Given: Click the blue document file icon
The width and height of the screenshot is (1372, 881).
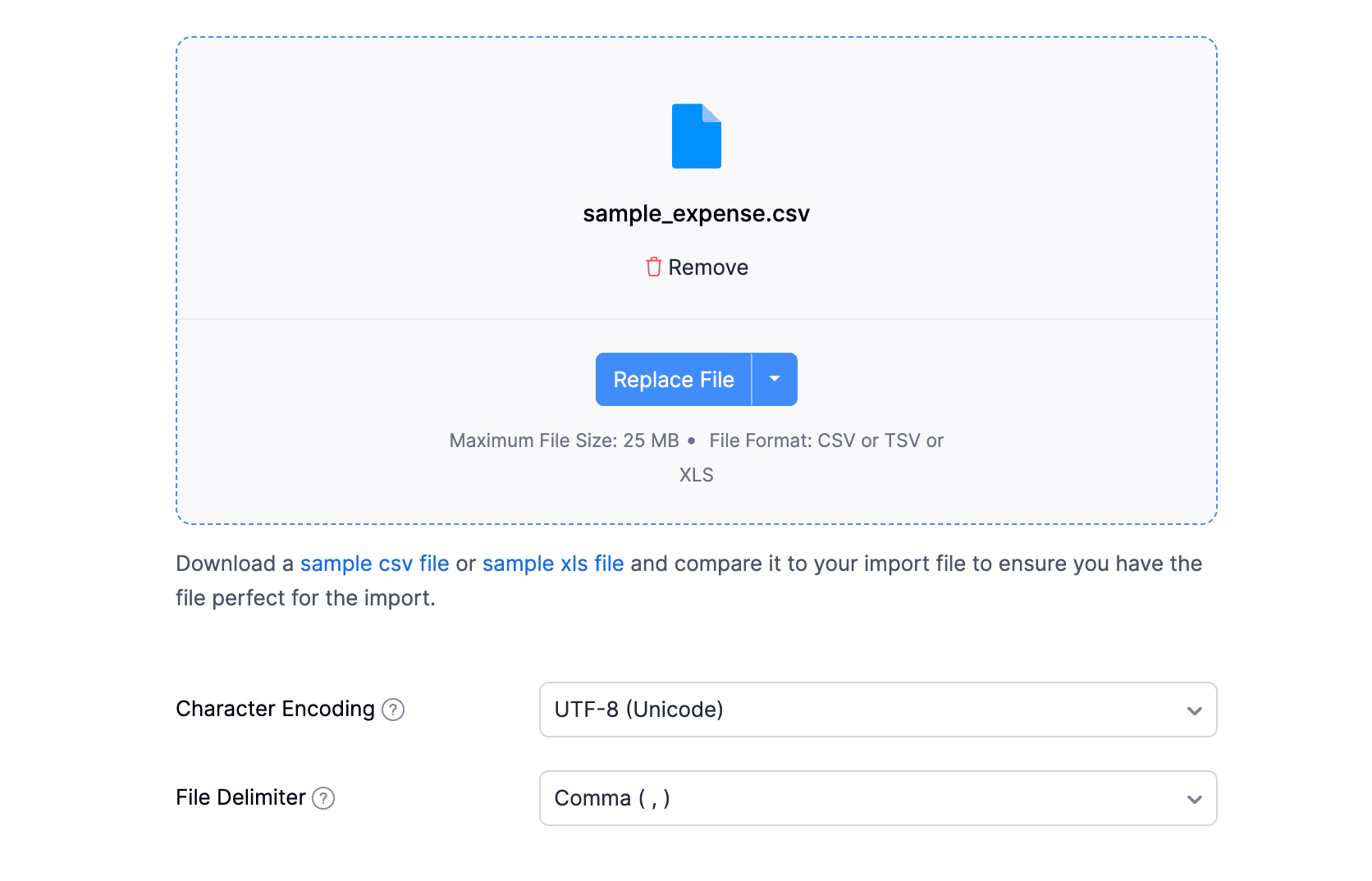Looking at the screenshot, I should click(x=696, y=136).
